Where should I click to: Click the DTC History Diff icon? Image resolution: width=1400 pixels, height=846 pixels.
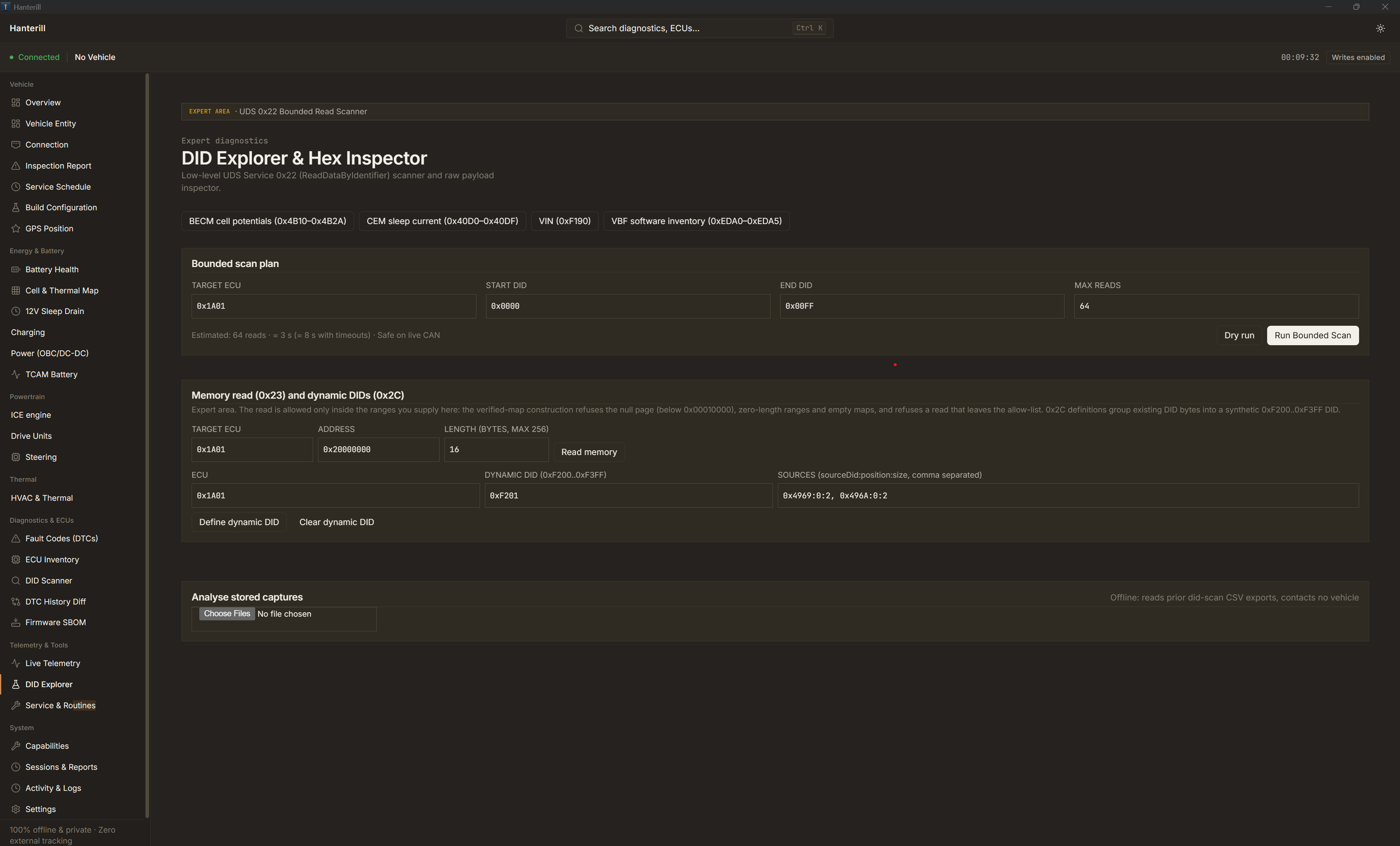pos(15,602)
